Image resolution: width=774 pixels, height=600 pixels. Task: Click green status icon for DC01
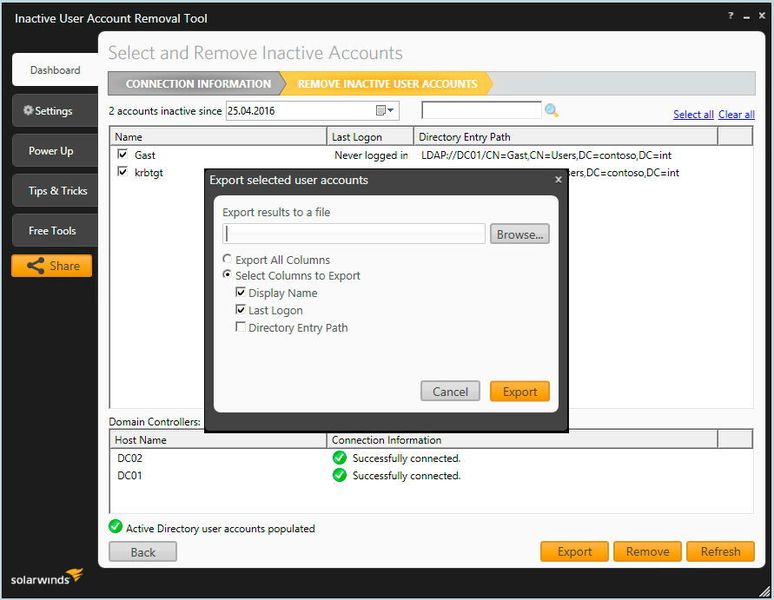[340, 475]
